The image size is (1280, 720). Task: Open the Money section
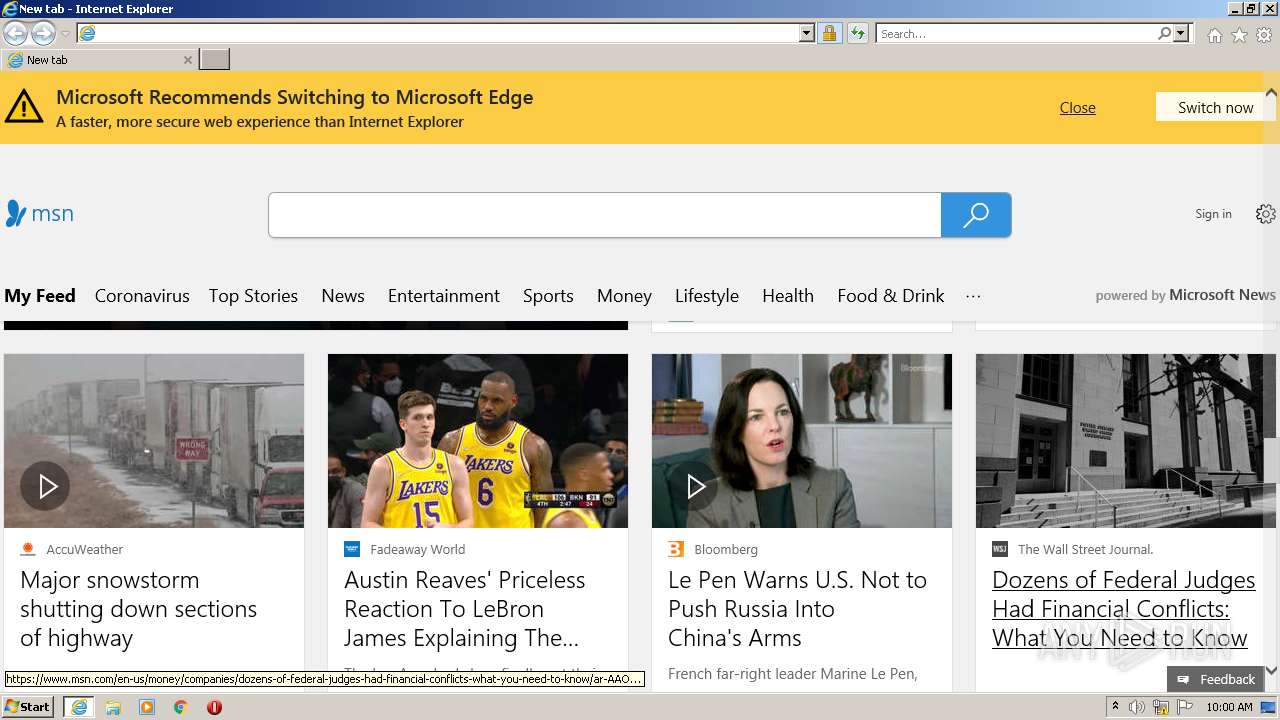pos(624,296)
